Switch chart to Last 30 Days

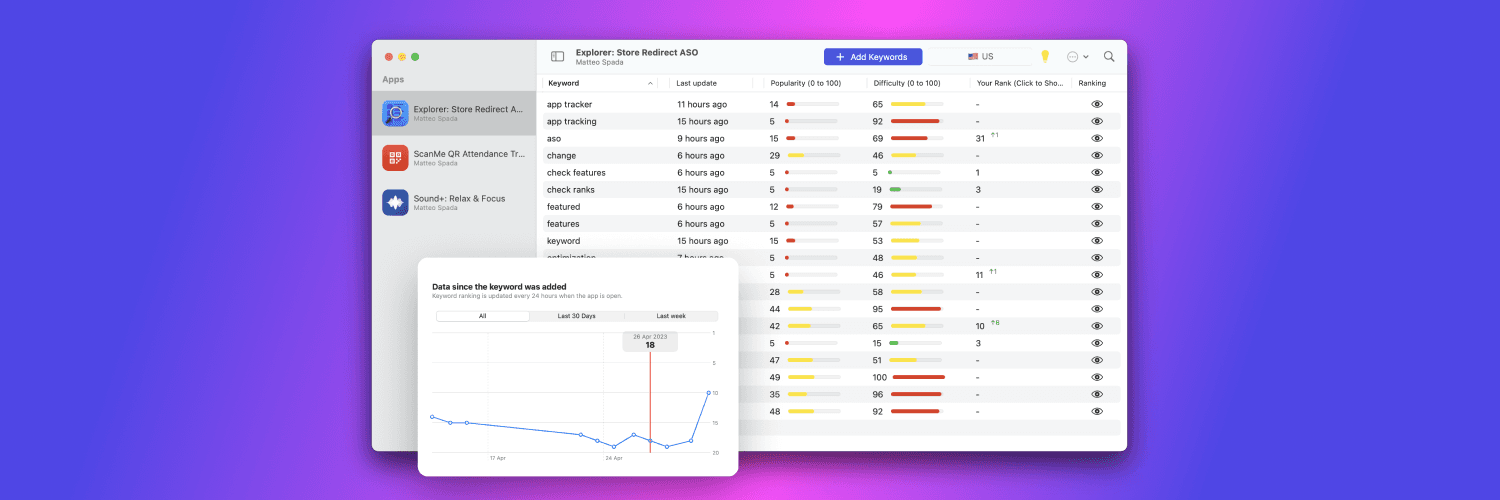tap(576, 316)
